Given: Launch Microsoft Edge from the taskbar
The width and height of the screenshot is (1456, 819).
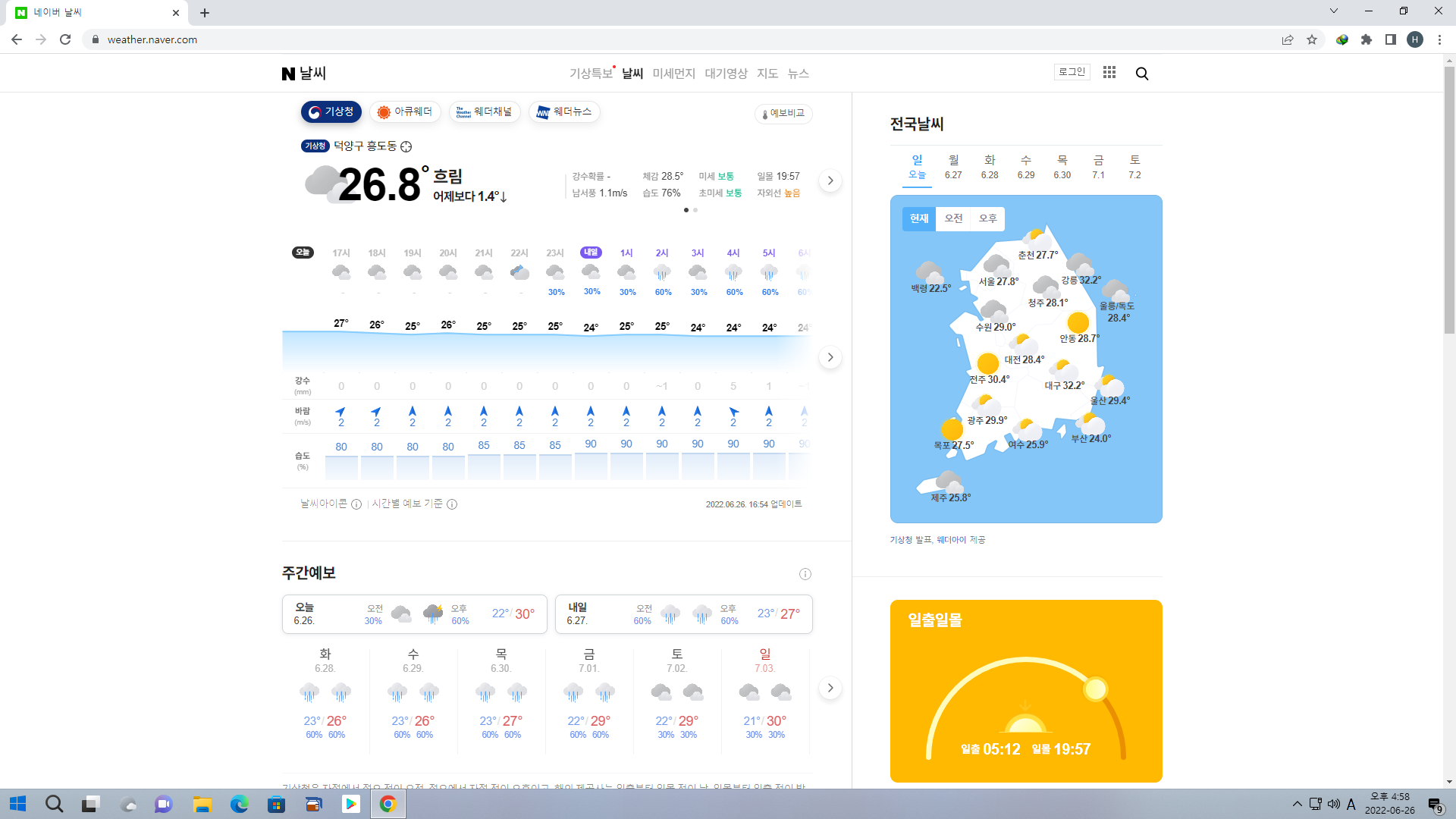Looking at the screenshot, I should [239, 804].
